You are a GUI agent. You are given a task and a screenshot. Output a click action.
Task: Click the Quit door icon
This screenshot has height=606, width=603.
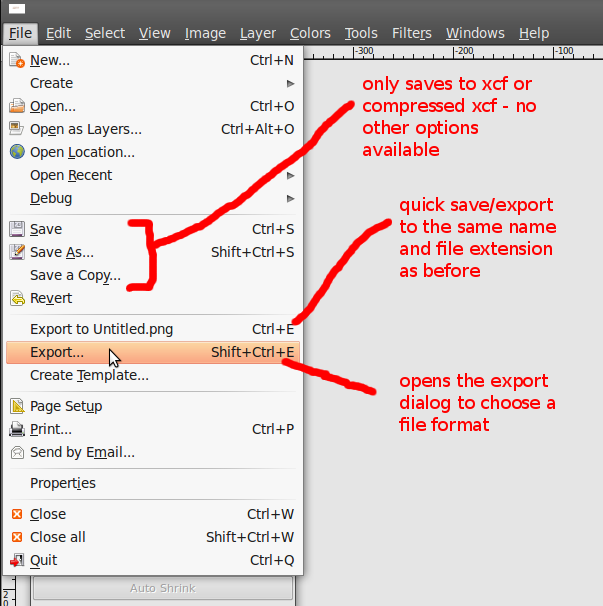coord(17,560)
